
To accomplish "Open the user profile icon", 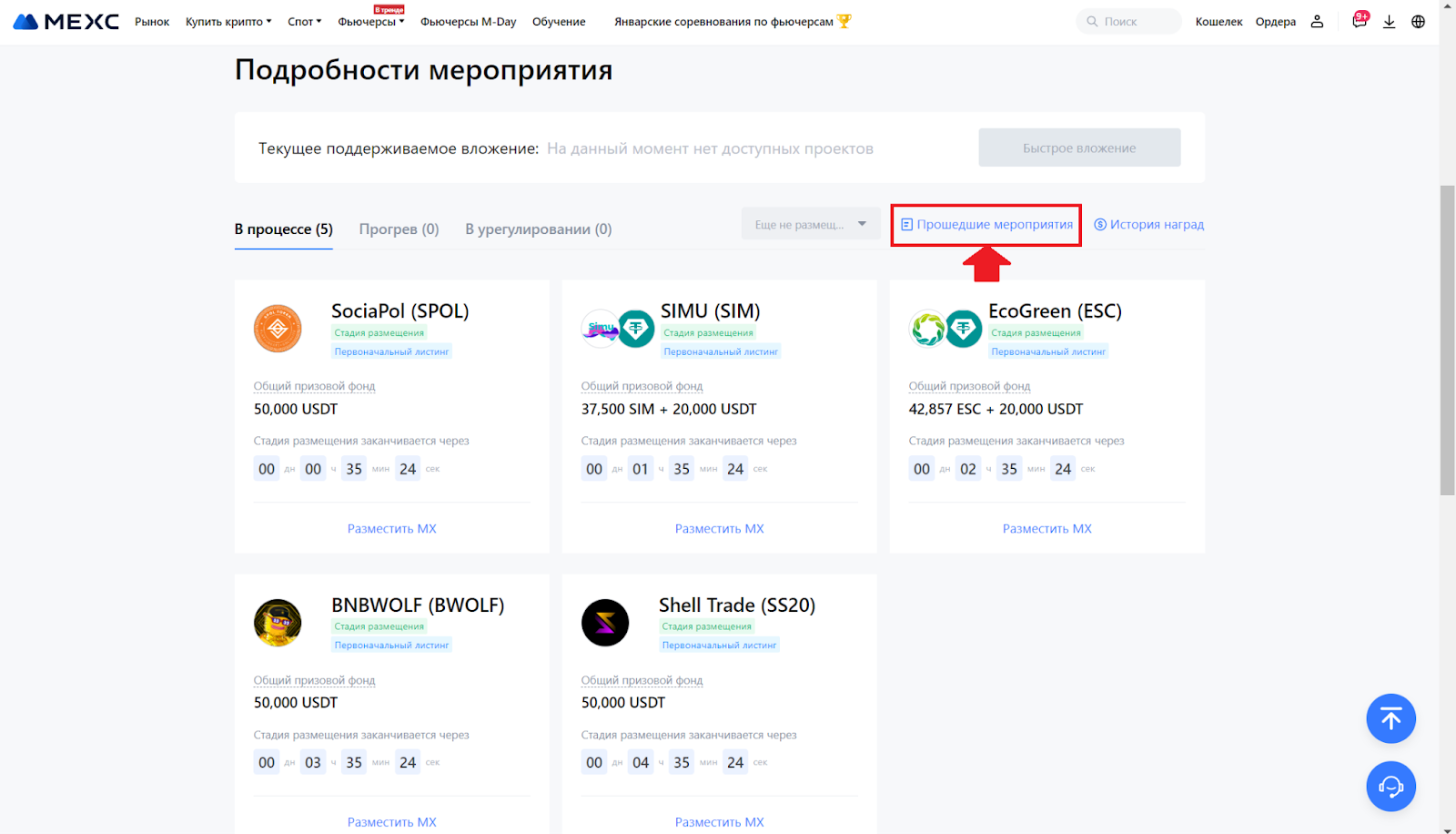I will (x=1317, y=22).
